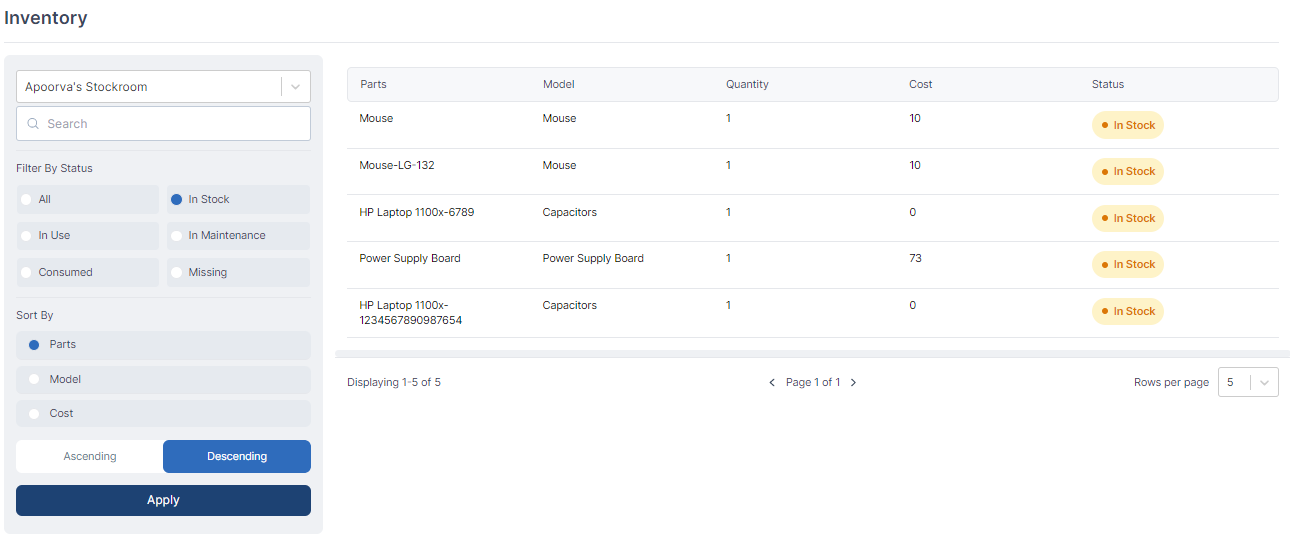Click the Quantity column header
This screenshot has height=540, width=1290.
click(747, 85)
